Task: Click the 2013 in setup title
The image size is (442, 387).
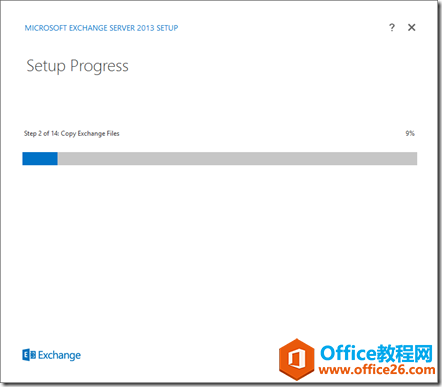Action: (145, 28)
